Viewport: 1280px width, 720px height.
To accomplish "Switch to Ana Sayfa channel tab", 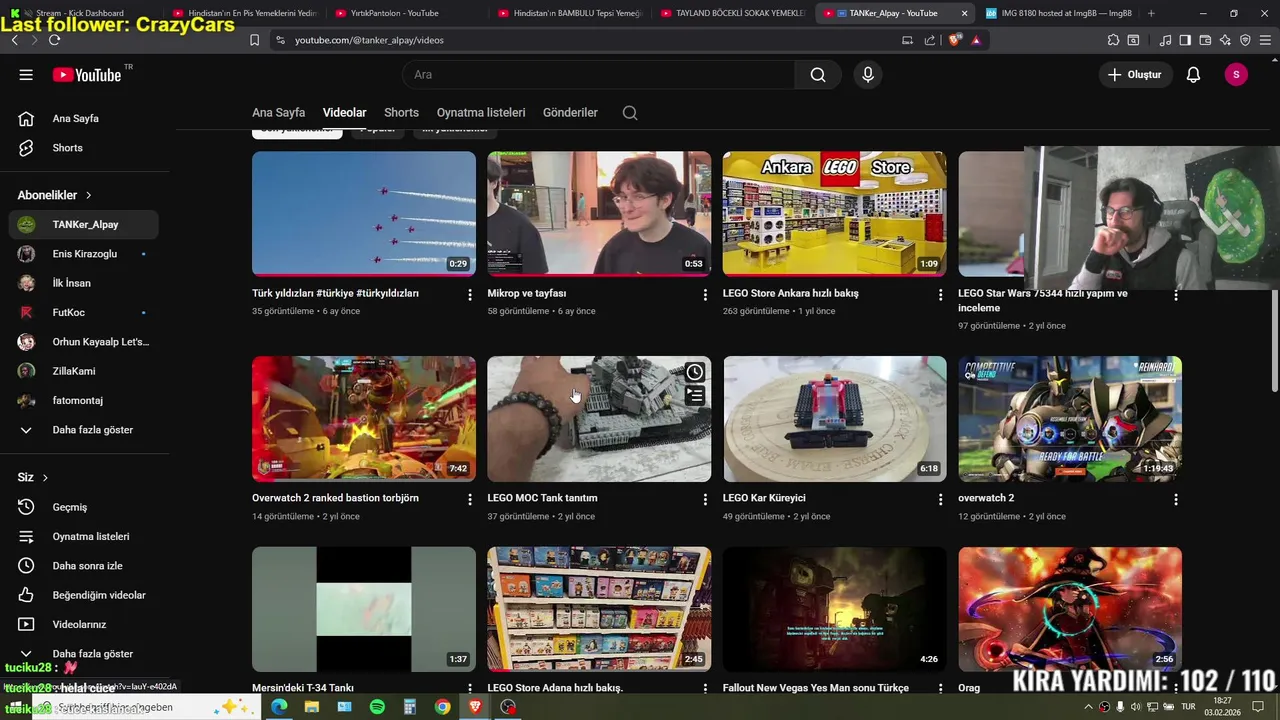I will tap(278, 113).
